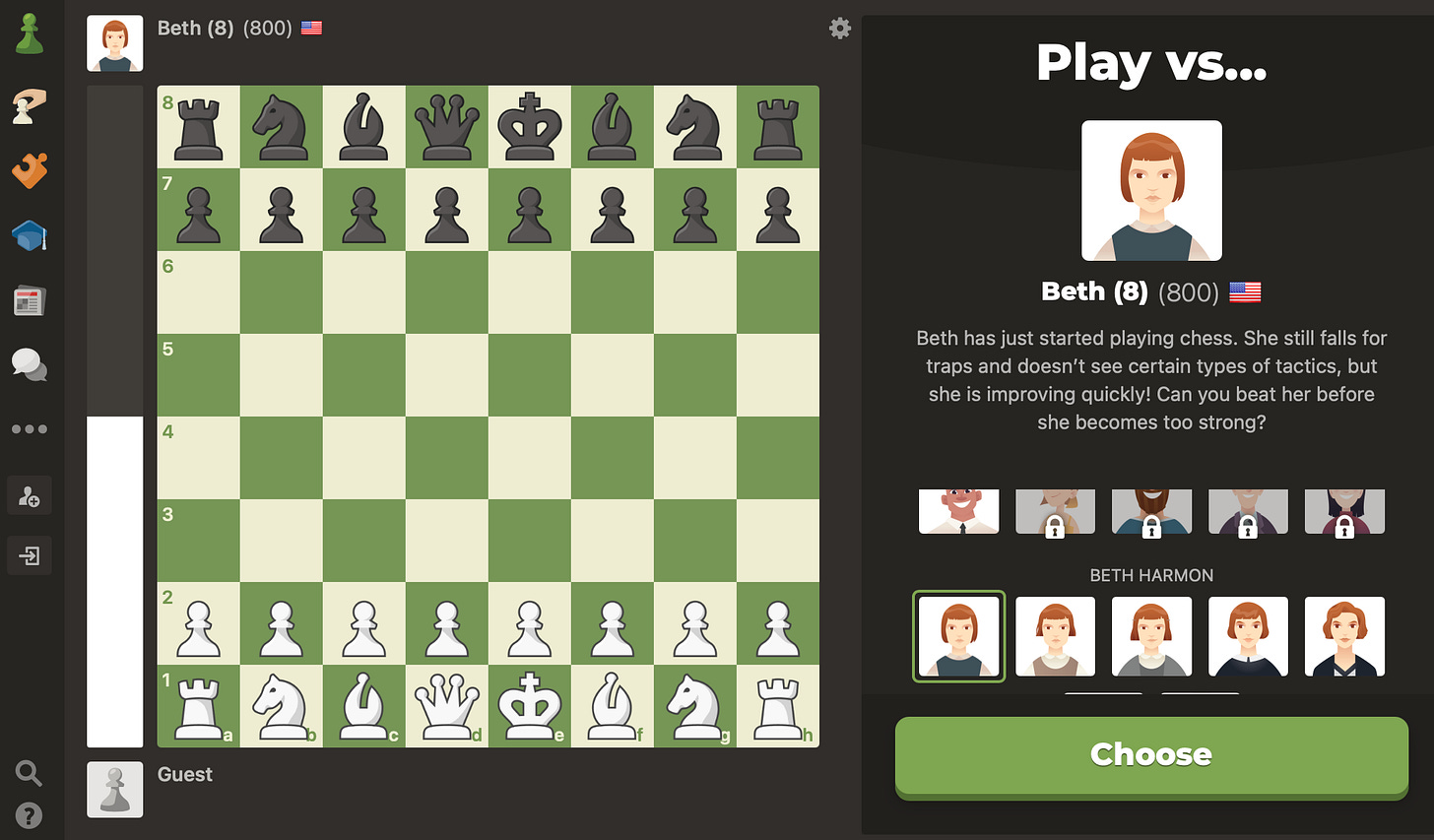Image resolution: width=1434 pixels, height=840 pixels.
Task: Open the Learn graduation cap icon
Action: click(x=30, y=236)
